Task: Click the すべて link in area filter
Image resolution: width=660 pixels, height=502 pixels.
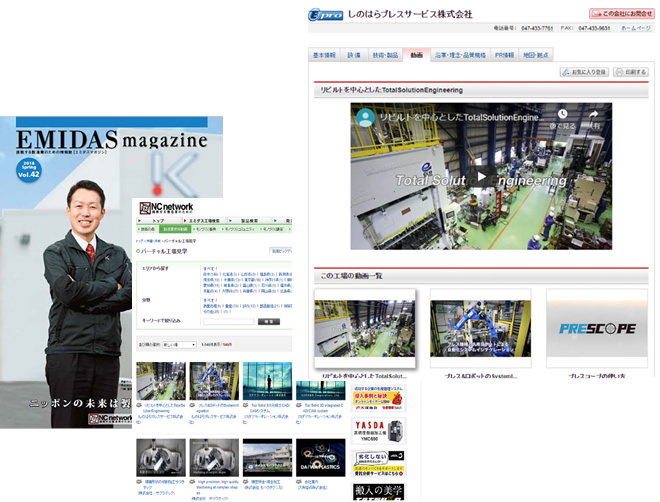Action: coord(210,268)
